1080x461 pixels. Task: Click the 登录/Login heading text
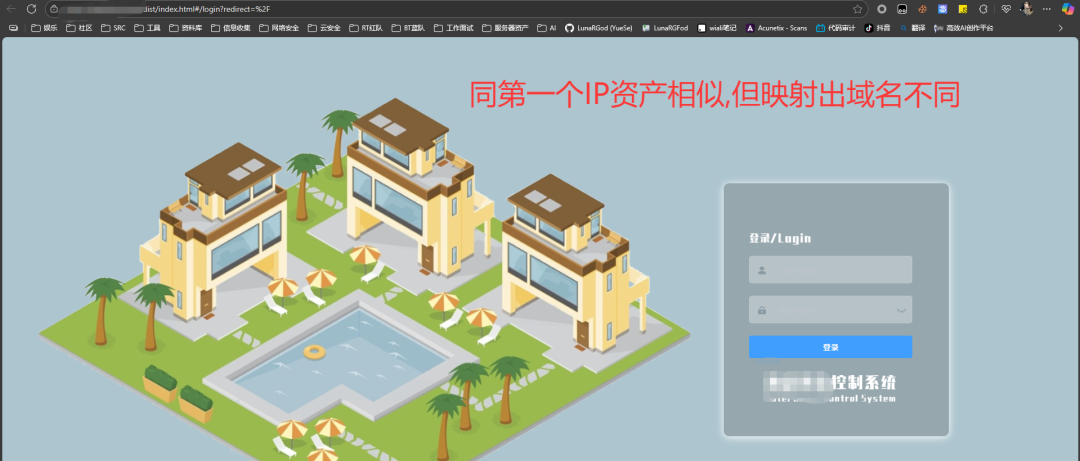coord(780,238)
